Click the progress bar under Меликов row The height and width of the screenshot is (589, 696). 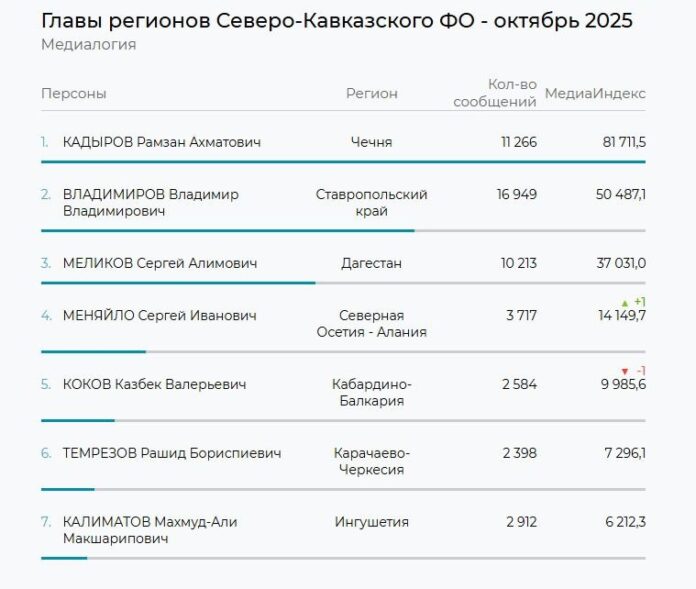[x=178, y=283]
